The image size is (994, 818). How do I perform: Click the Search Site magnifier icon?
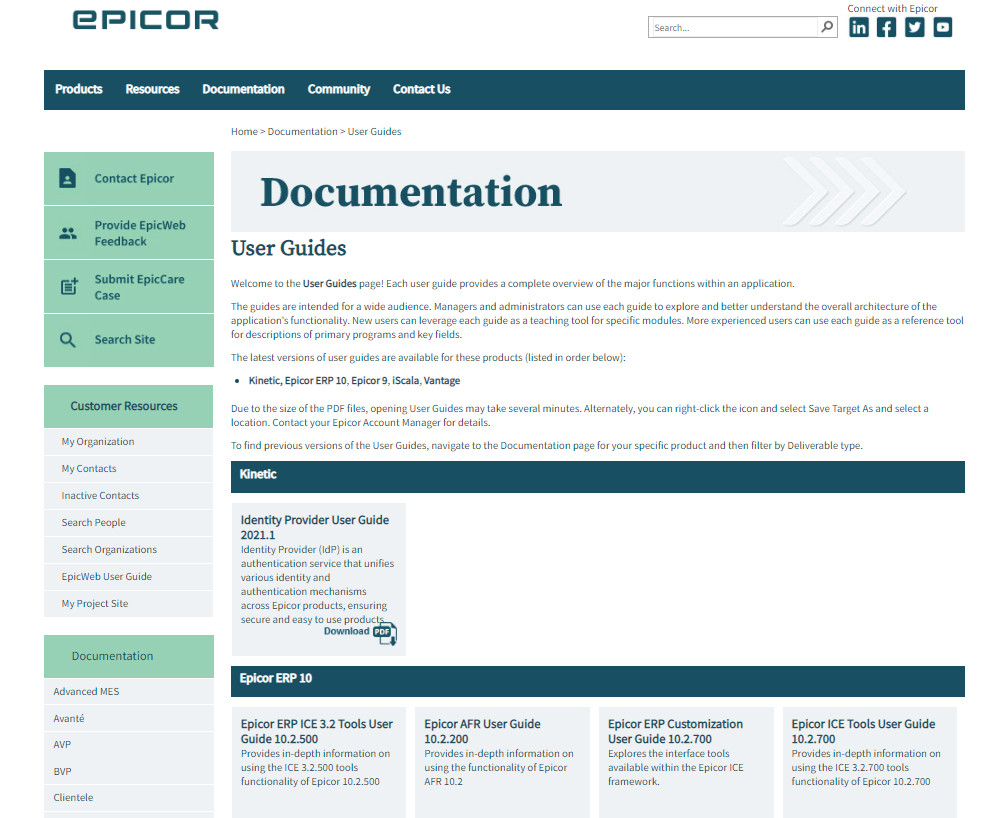point(68,340)
